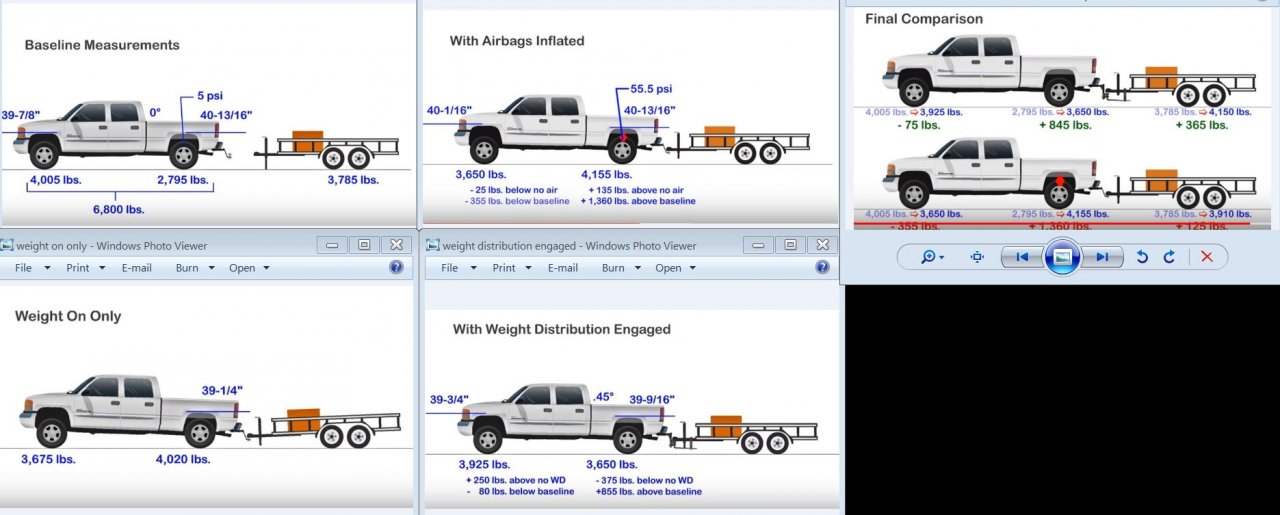Go to the previous photo
The height and width of the screenshot is (515, 1280).
click(x=1021, y=257)
